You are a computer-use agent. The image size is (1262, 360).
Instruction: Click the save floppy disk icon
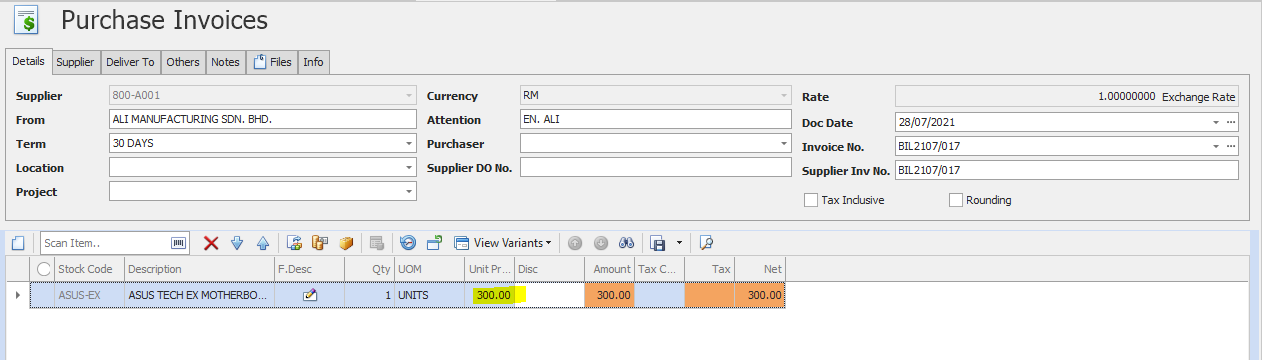[658, 242]
